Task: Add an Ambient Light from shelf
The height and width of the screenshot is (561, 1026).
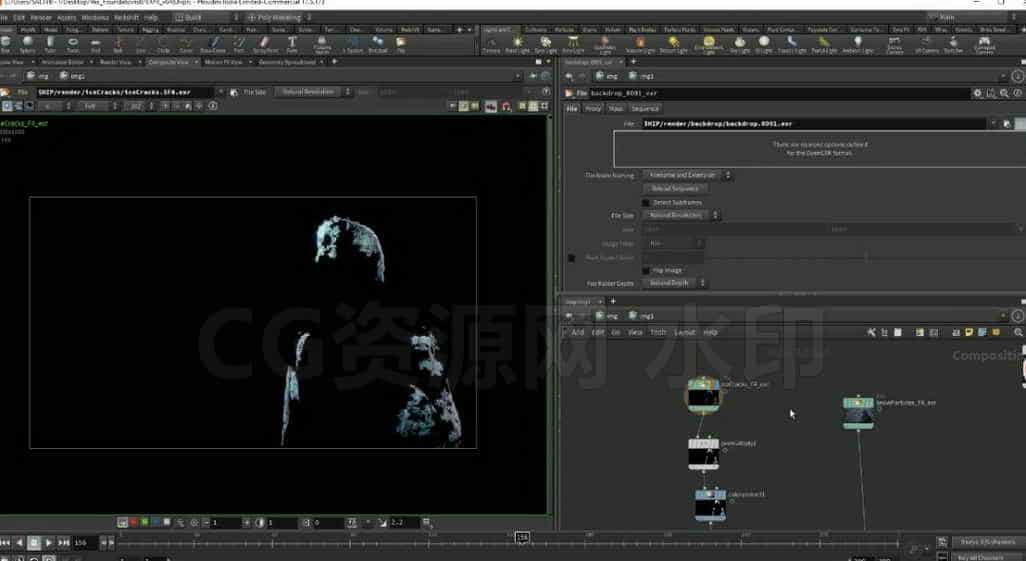Action: 858,45
